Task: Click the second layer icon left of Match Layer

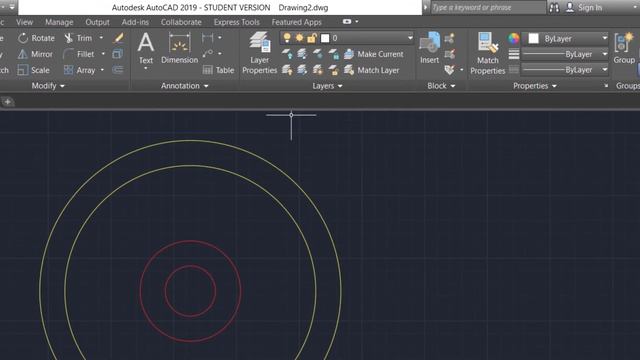Action: (302, 70)
